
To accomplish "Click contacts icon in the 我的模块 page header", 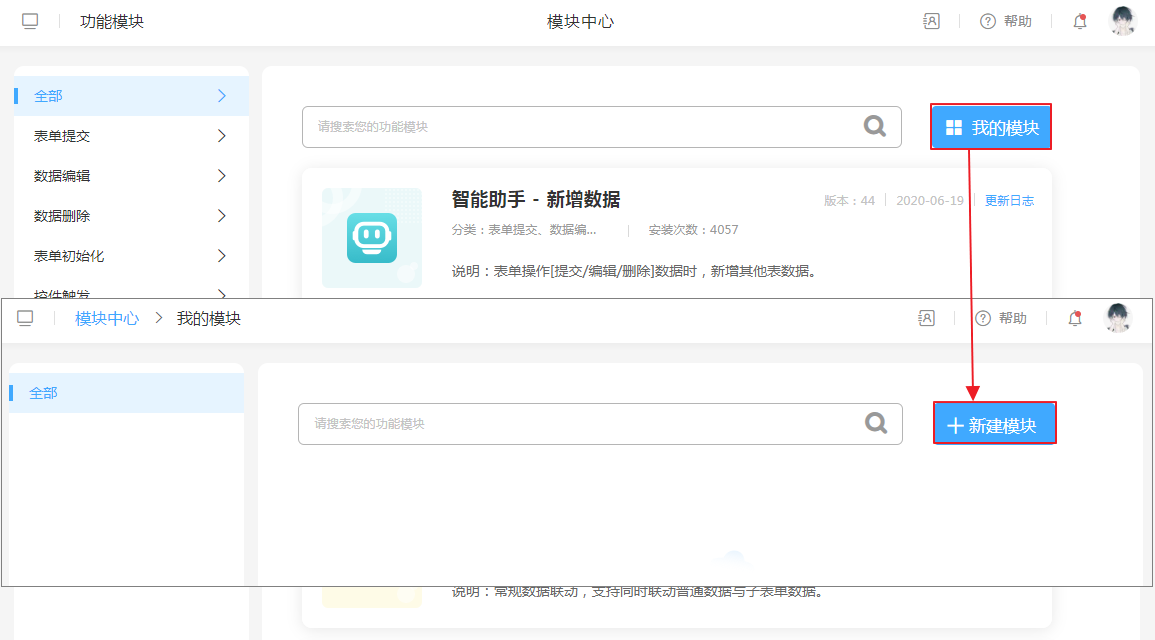I will [927, 318].
